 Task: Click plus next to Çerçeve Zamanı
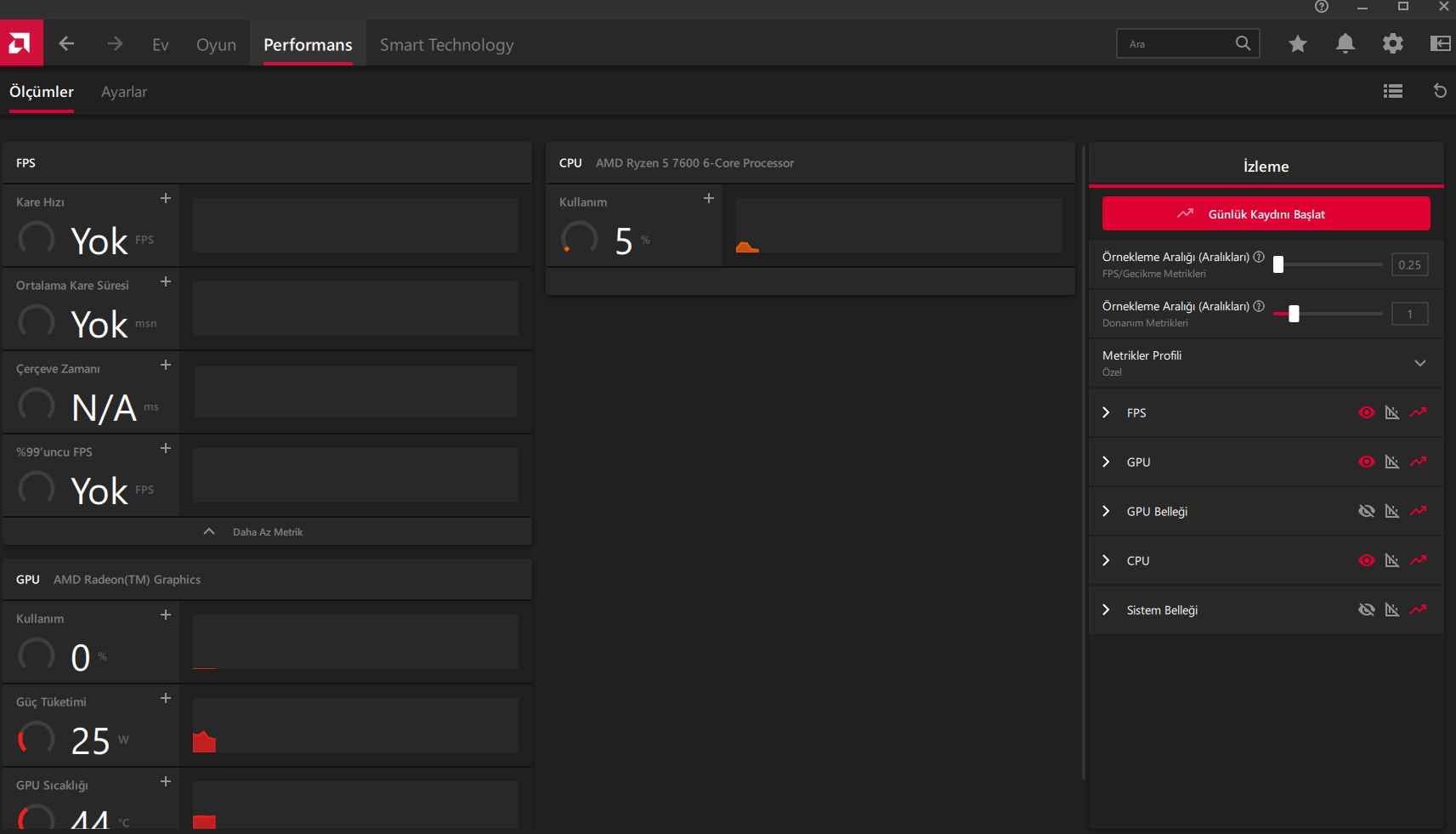[x=166, y=365]
